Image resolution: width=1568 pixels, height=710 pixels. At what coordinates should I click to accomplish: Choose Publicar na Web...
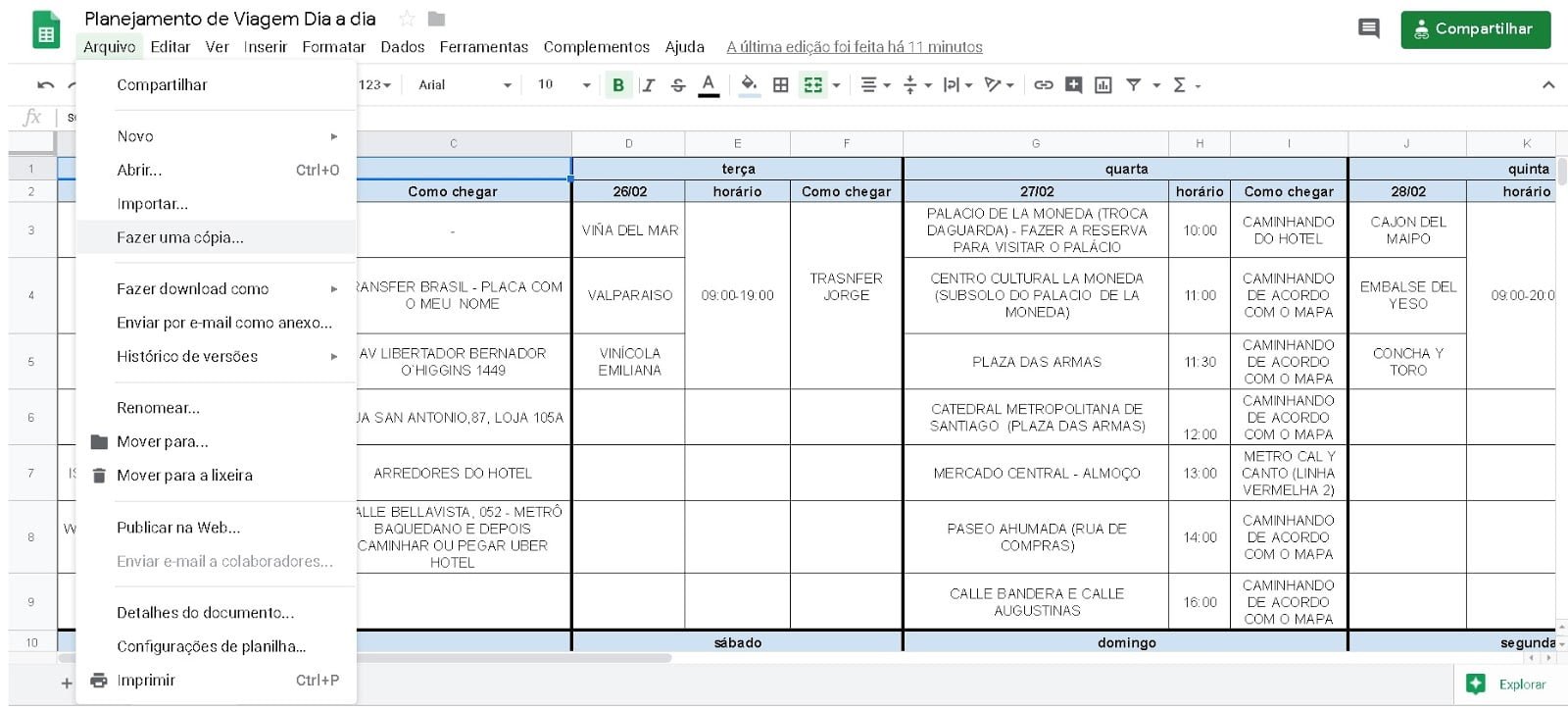tap(217, 528)
